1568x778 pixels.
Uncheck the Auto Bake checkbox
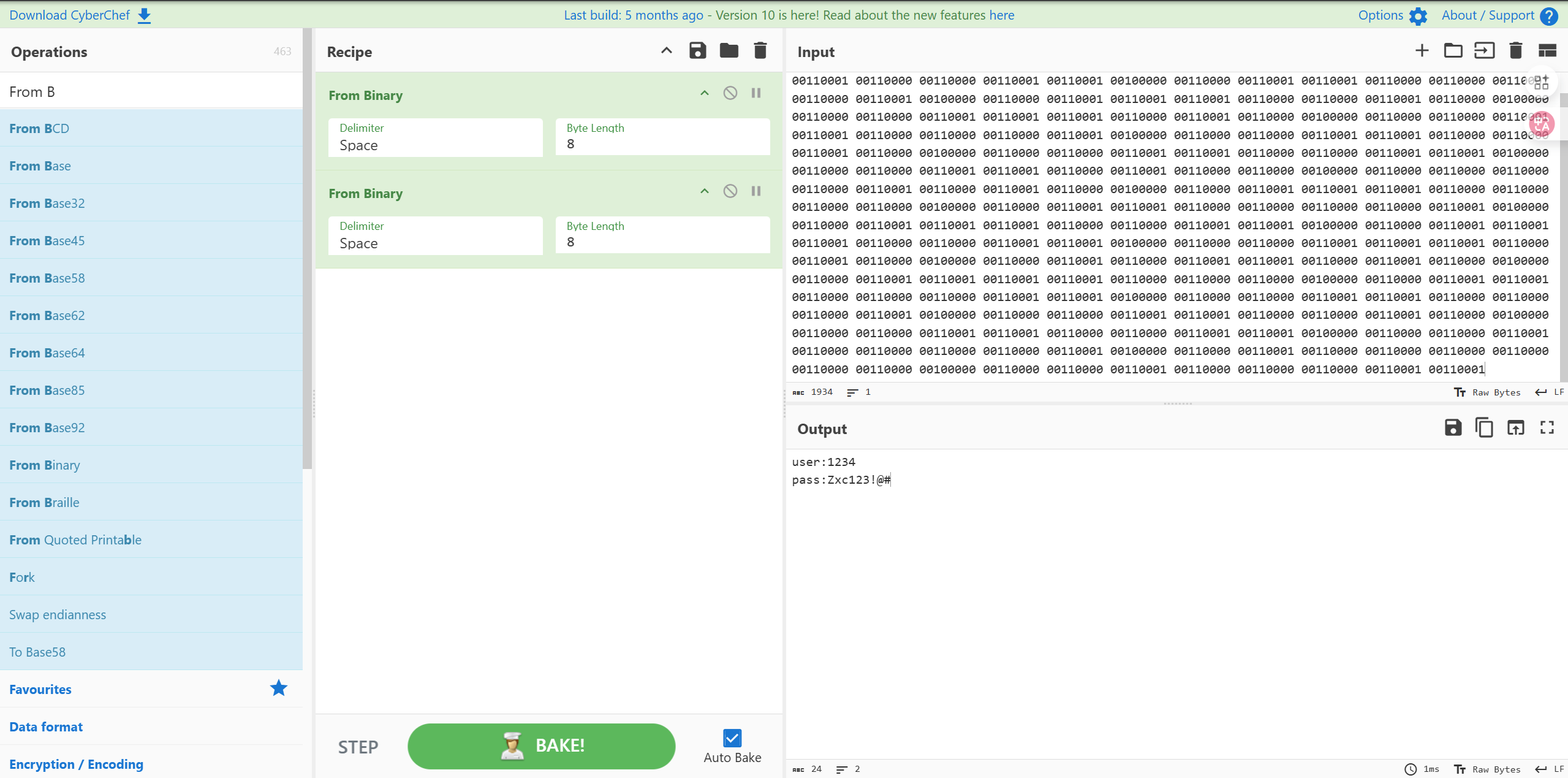[732, 738]
